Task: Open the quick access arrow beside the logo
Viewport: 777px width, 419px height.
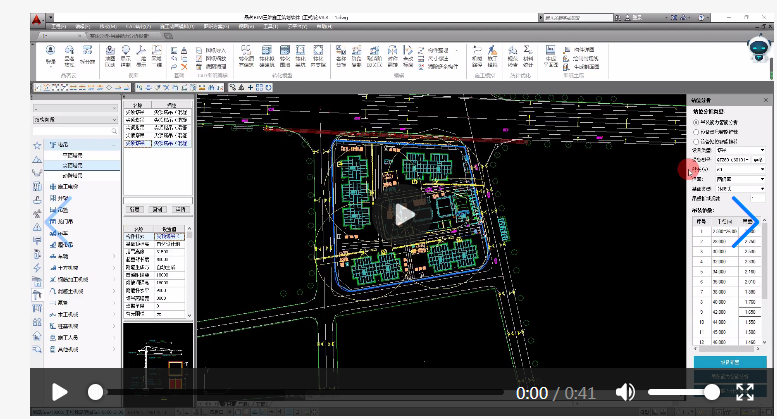Action: tap(52, 18)
